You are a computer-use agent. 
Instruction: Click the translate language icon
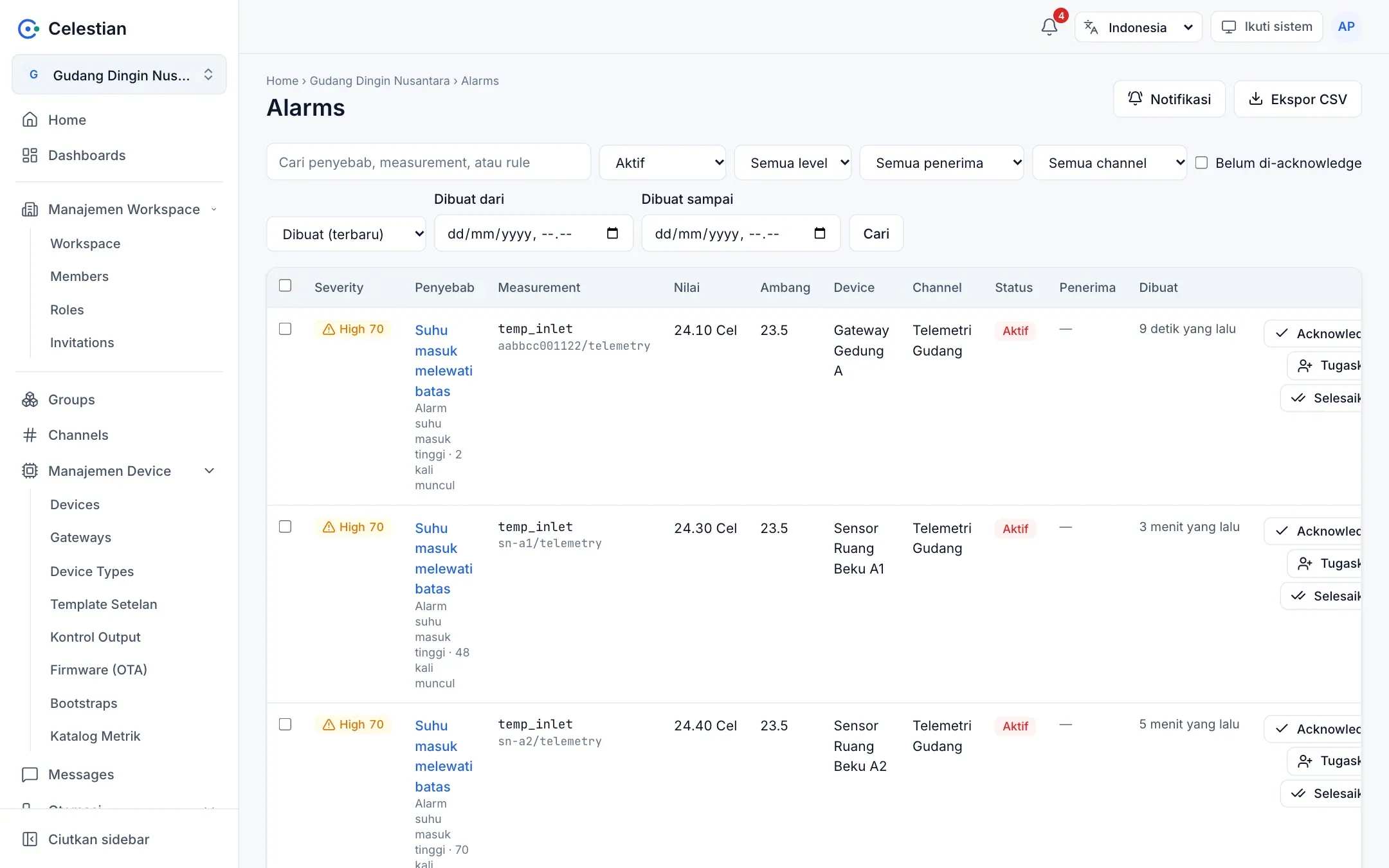(1091, 27)
